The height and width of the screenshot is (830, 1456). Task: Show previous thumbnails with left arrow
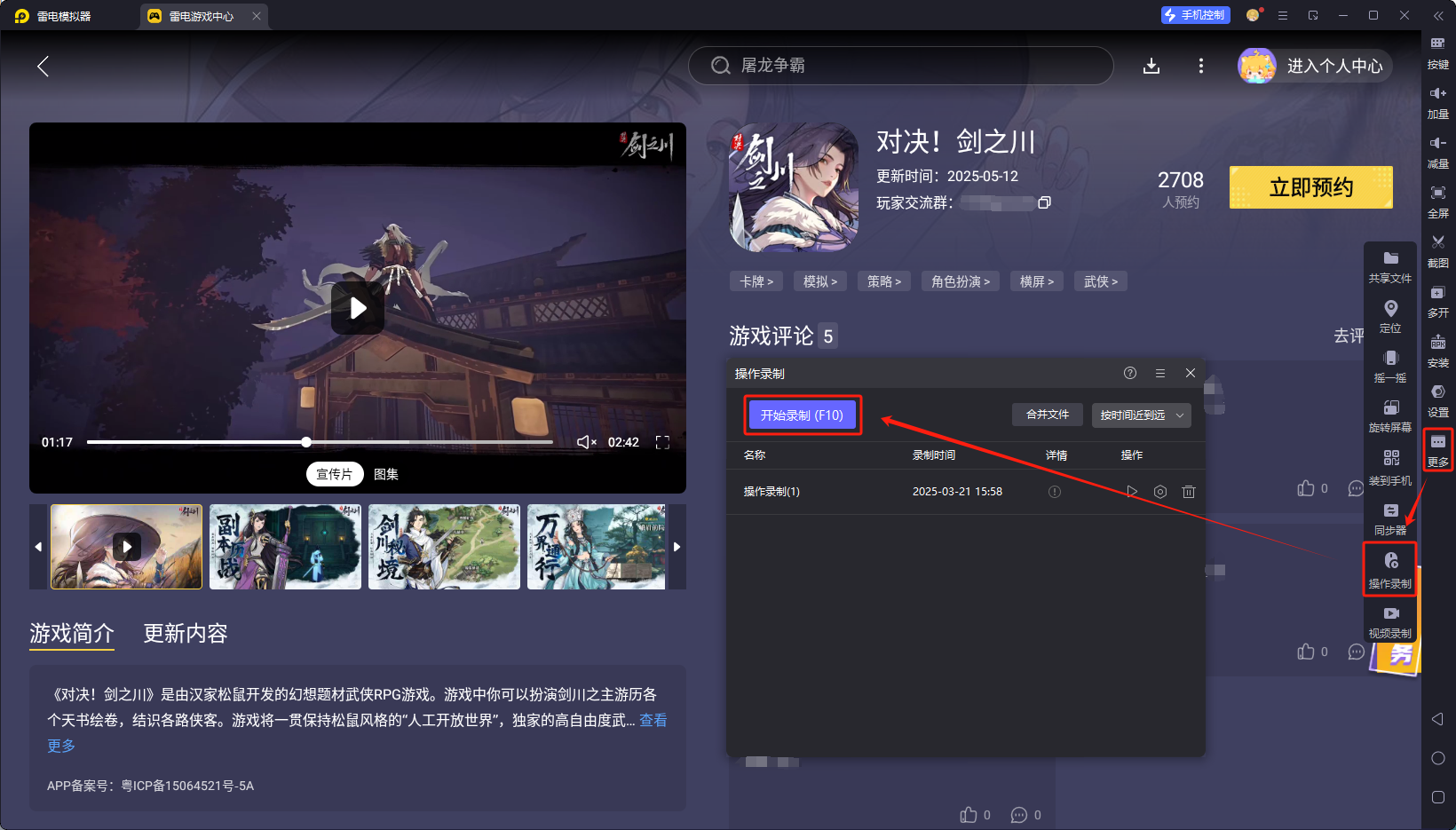click(x=38, y=547)
